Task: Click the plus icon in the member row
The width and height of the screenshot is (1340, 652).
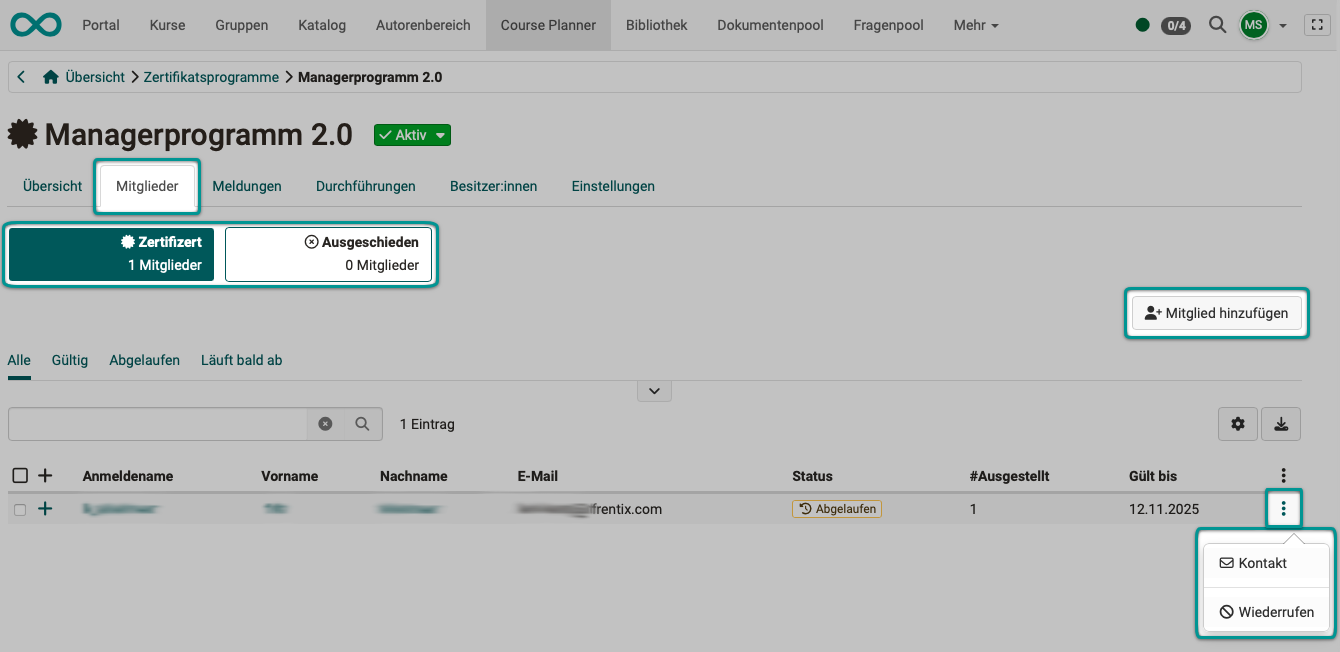Action: click(x=44, y=508)
